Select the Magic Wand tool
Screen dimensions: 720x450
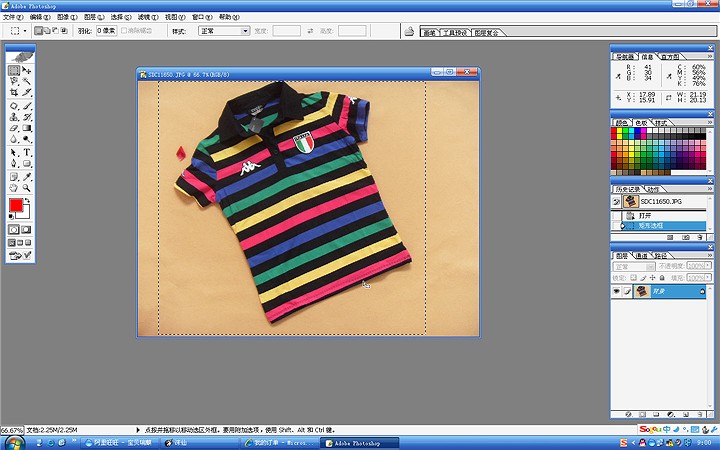(x=27, y=81)
